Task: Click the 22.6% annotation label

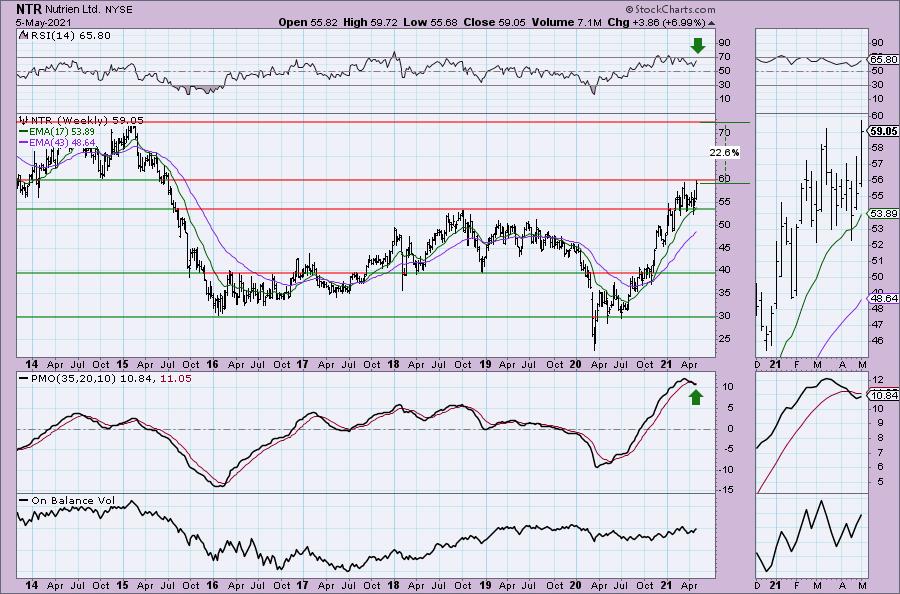Action: (724, 153)
